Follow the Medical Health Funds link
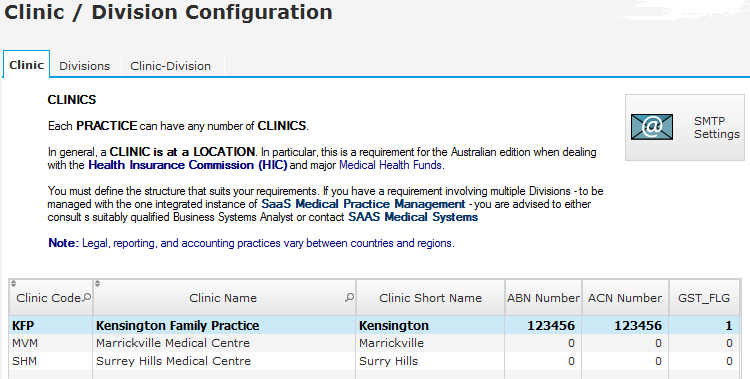The height and width of the screenshot is (379, 750). click(390, 165)
